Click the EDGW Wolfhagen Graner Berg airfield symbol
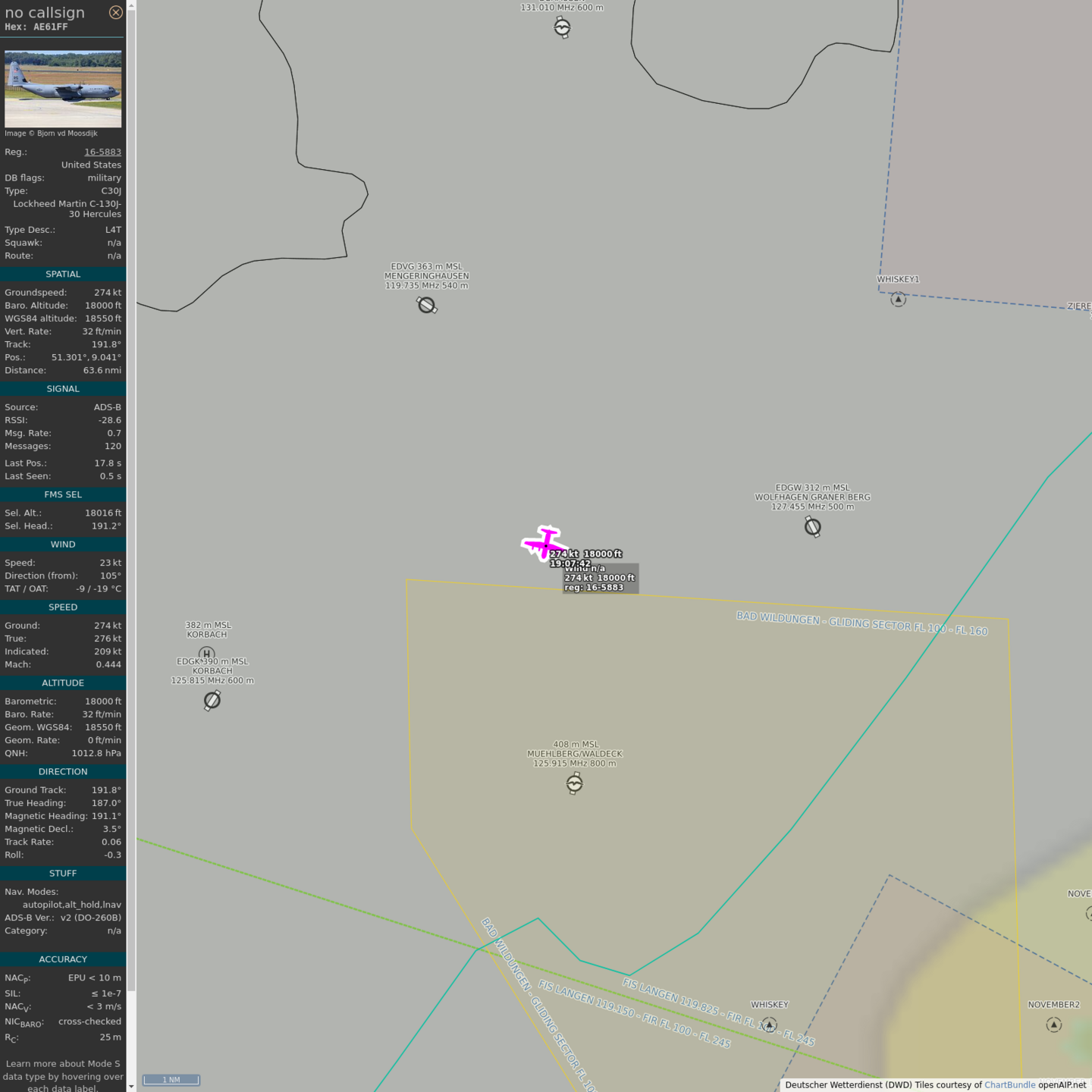This screenshot has width=1092, height=1092. pyautogui.click(x=812, y=526)
